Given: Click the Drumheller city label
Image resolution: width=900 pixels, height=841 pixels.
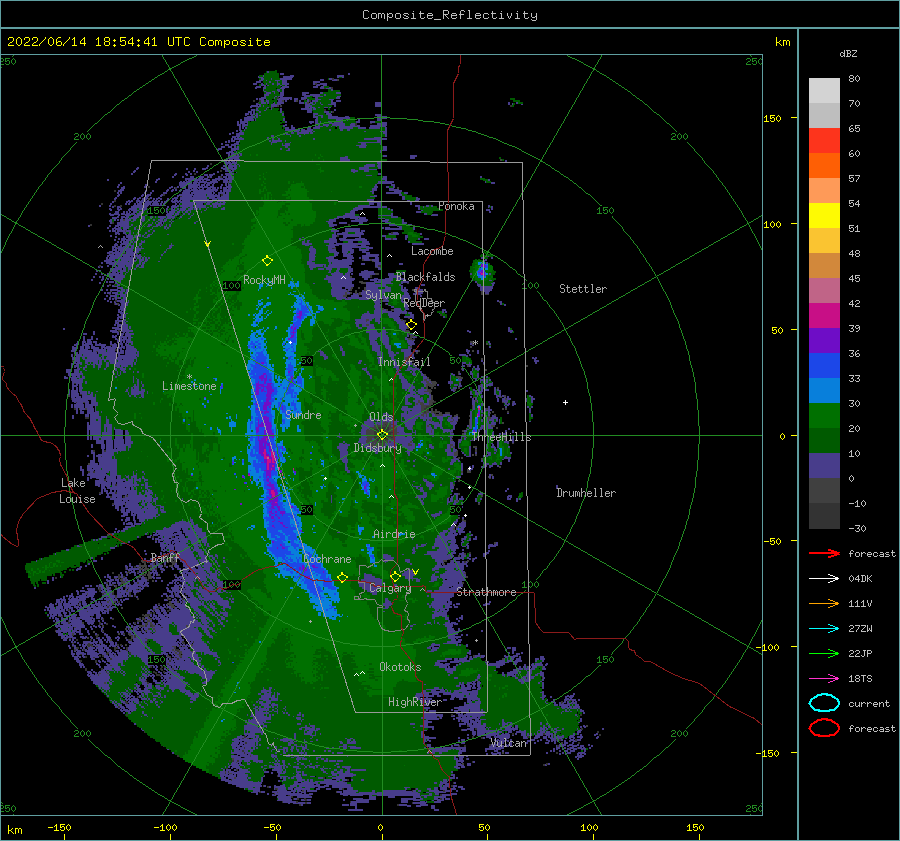Looking at the screenshot, I should pyautogui.click(x=586, y=493).
